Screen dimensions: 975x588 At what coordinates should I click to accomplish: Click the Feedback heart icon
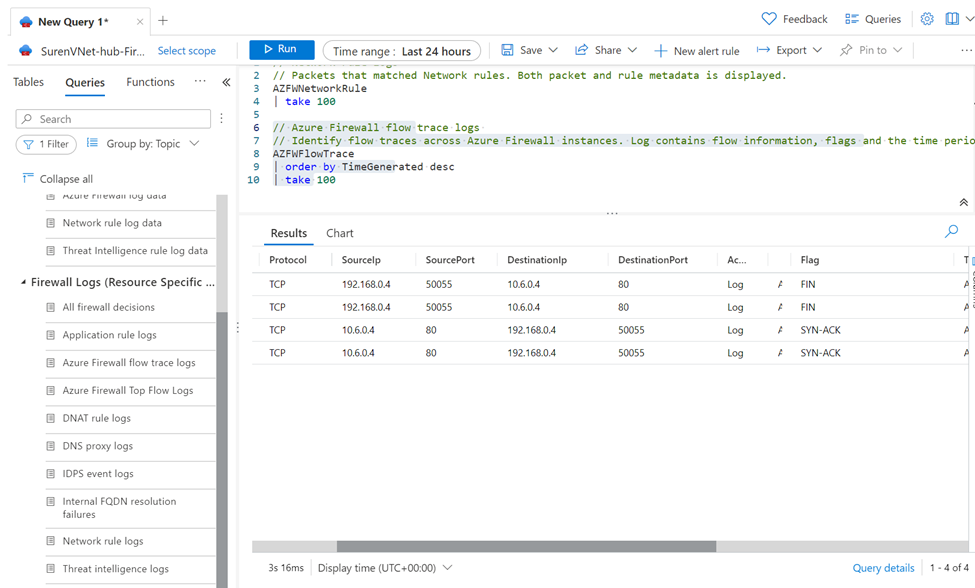click(x=768, y=19)
